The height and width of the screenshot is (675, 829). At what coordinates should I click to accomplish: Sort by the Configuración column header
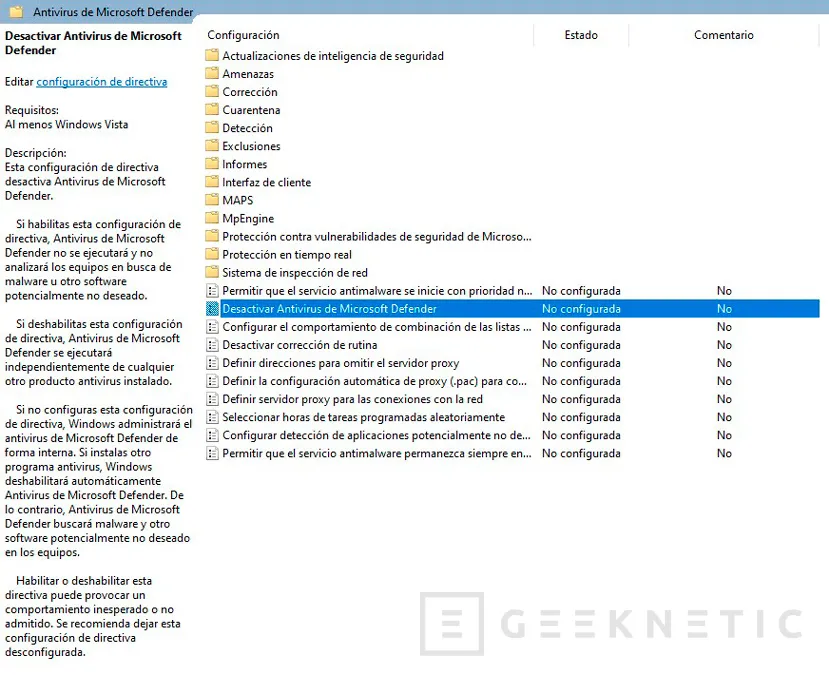243,35
